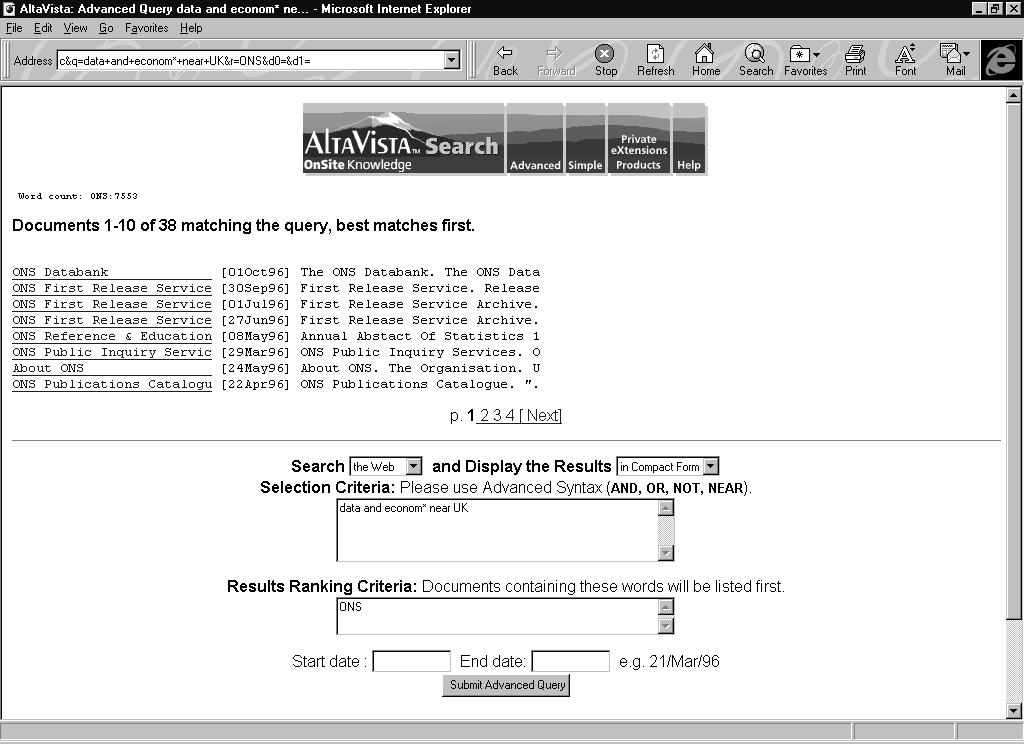Open the File menu
This screenshot has width=1024, height=744.
[14, 28]
